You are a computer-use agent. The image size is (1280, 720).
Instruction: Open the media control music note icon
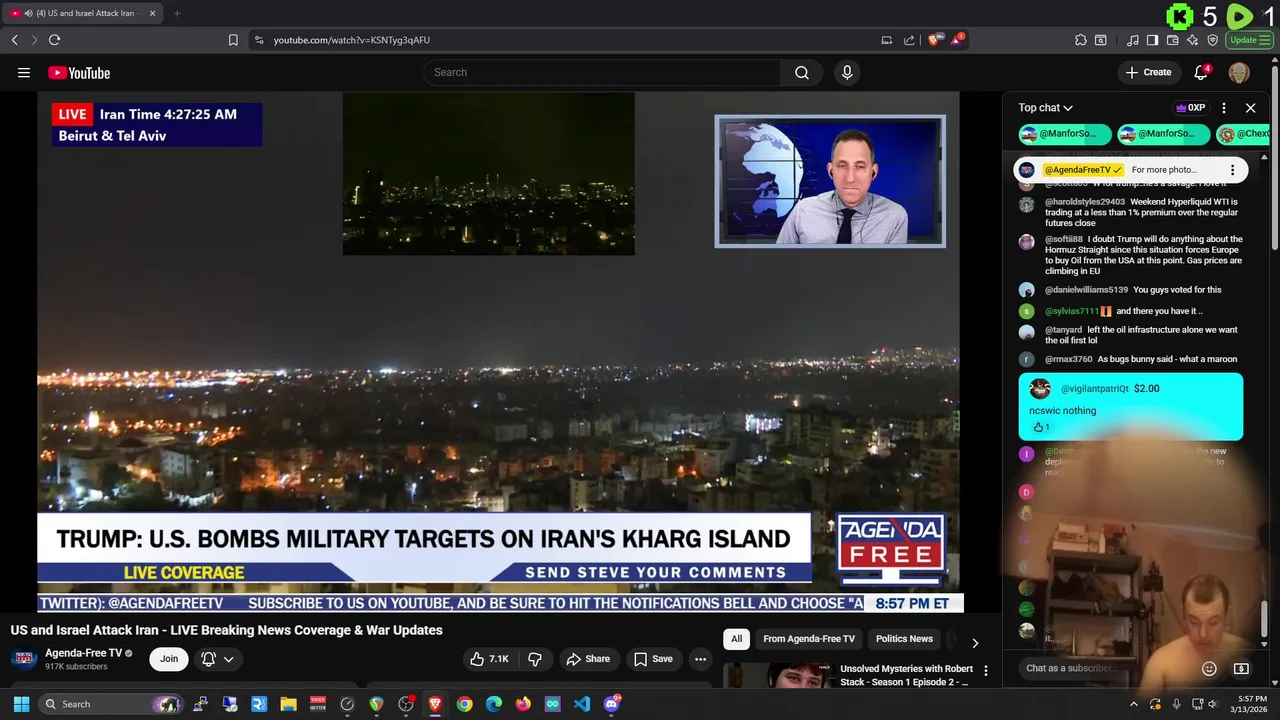[x=1132, y=40]
